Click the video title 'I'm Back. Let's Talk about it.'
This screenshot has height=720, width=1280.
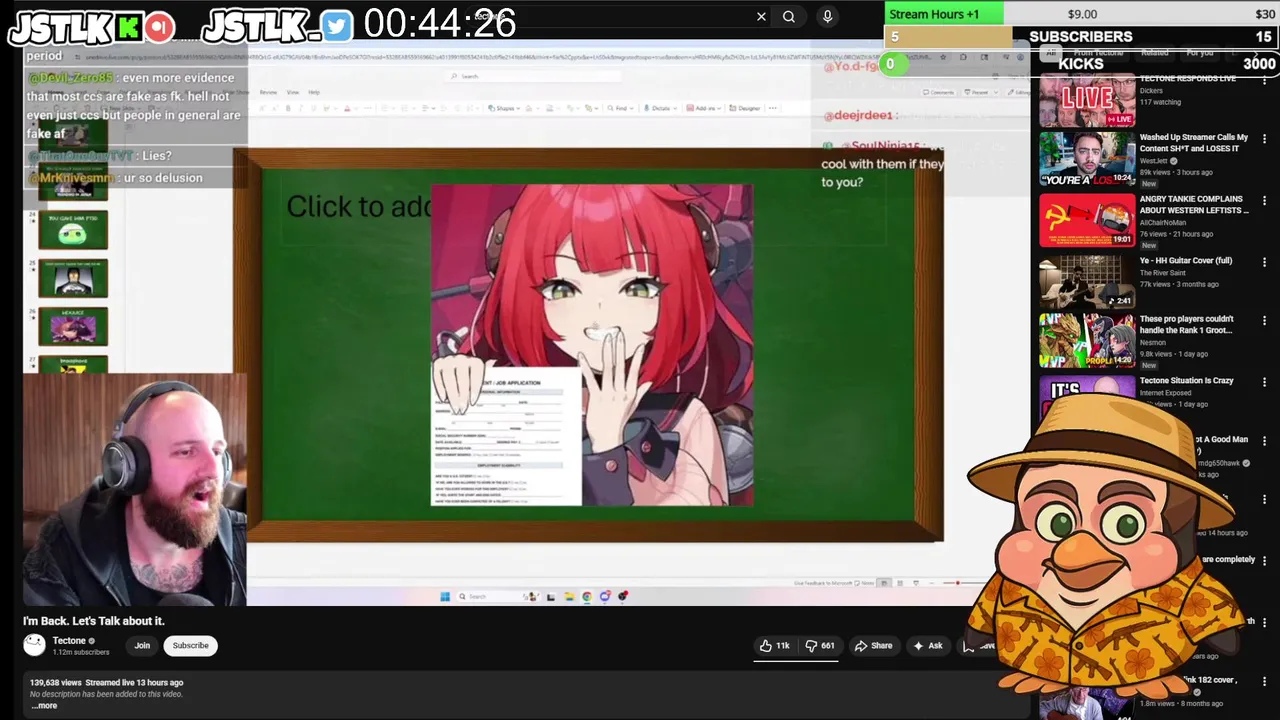94,621
